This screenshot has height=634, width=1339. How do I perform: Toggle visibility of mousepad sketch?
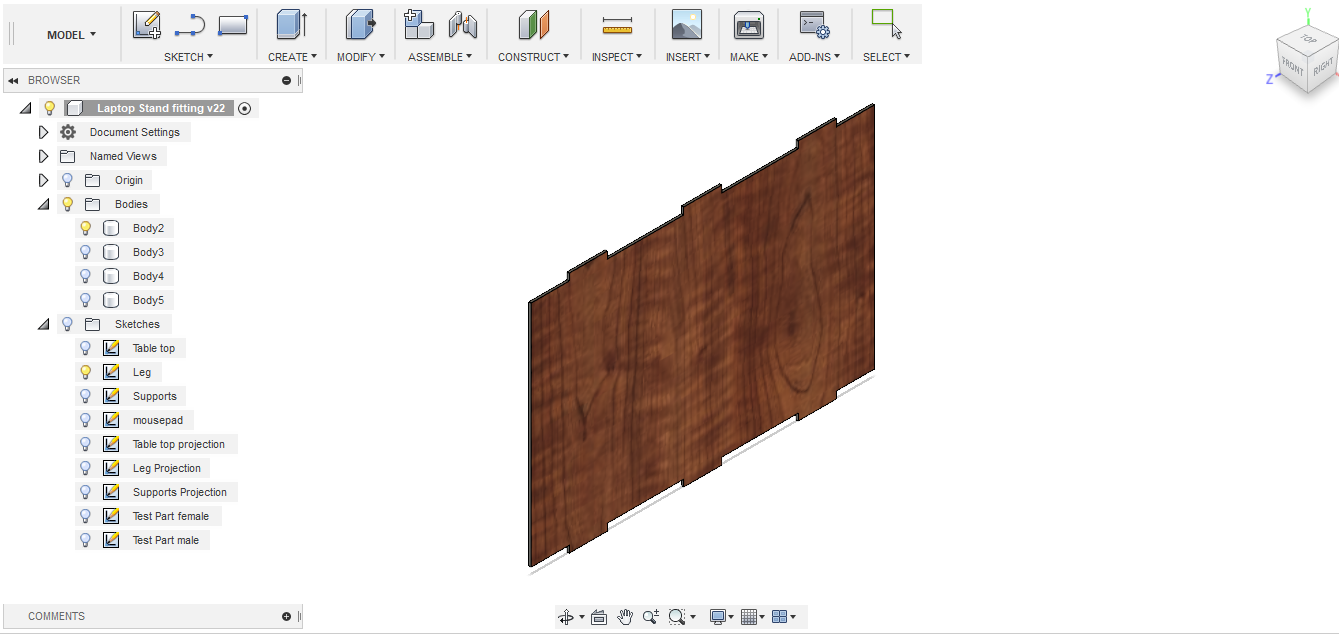click(86, 420)
